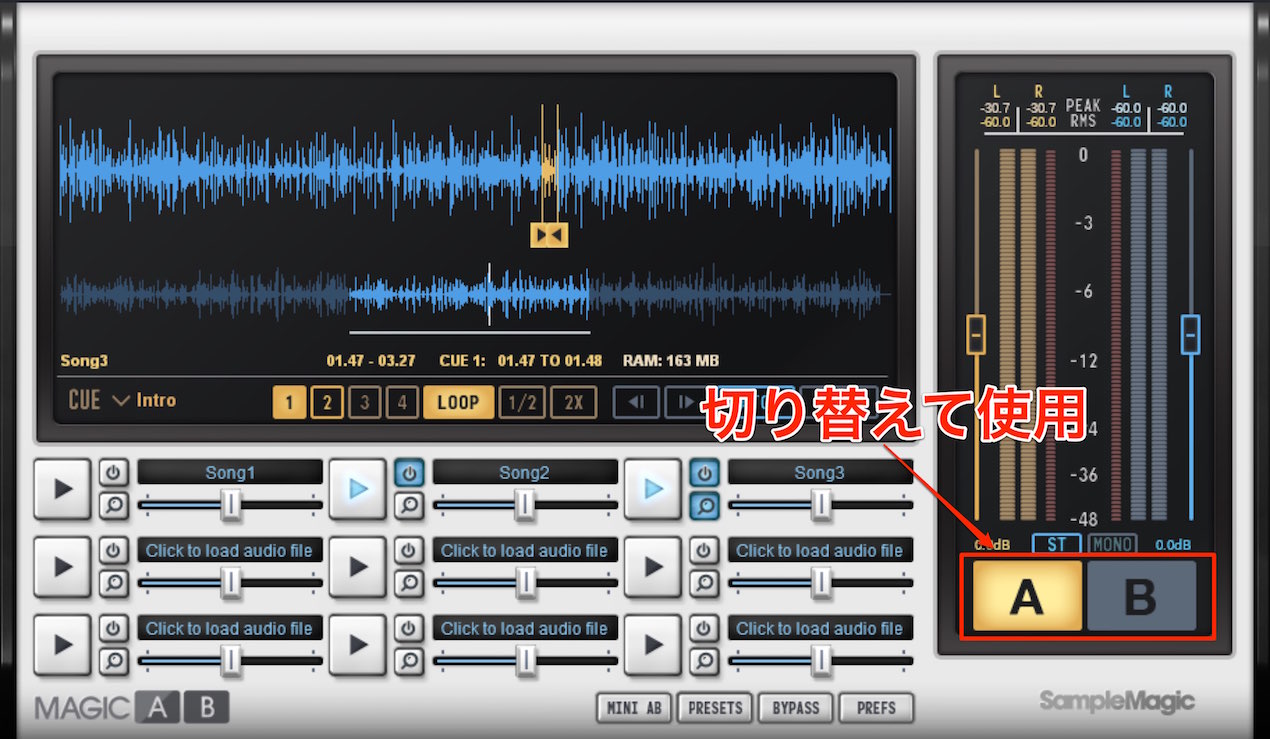Expand the CUE Intro dropdown arrow

coord(121,401)
